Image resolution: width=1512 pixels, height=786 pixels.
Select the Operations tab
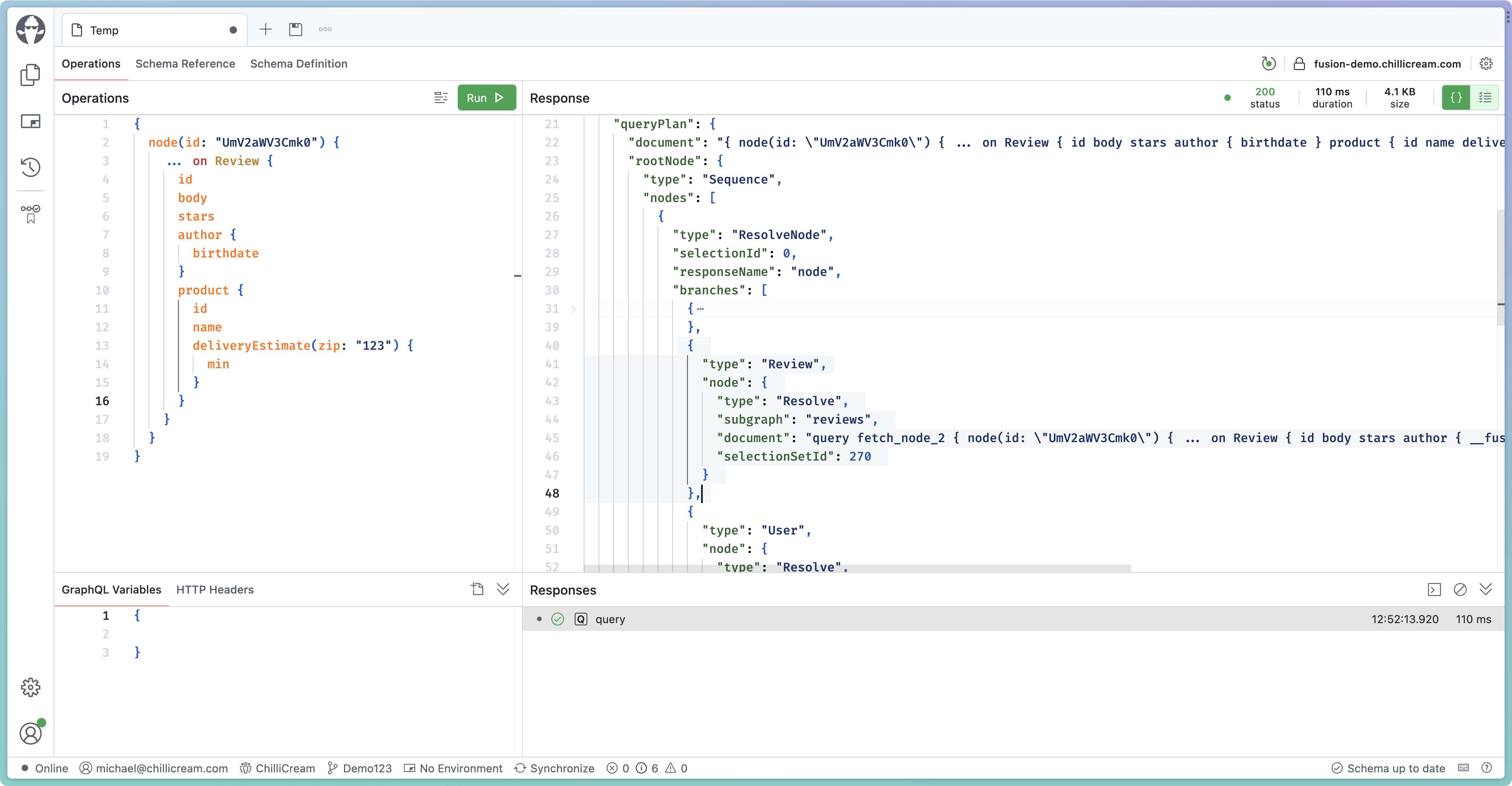coord(91,64)
